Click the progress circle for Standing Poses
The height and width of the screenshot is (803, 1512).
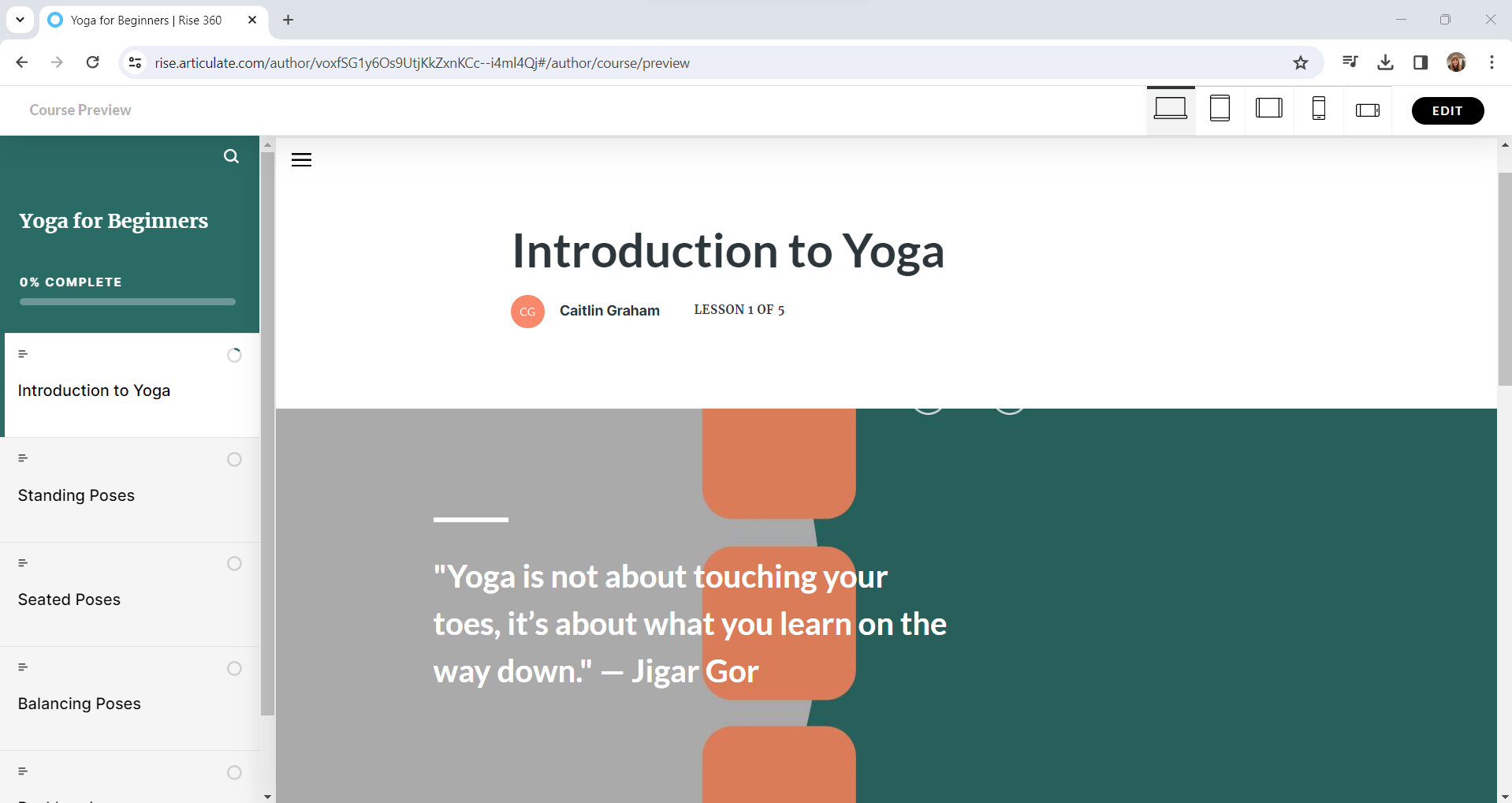[234, 459]
